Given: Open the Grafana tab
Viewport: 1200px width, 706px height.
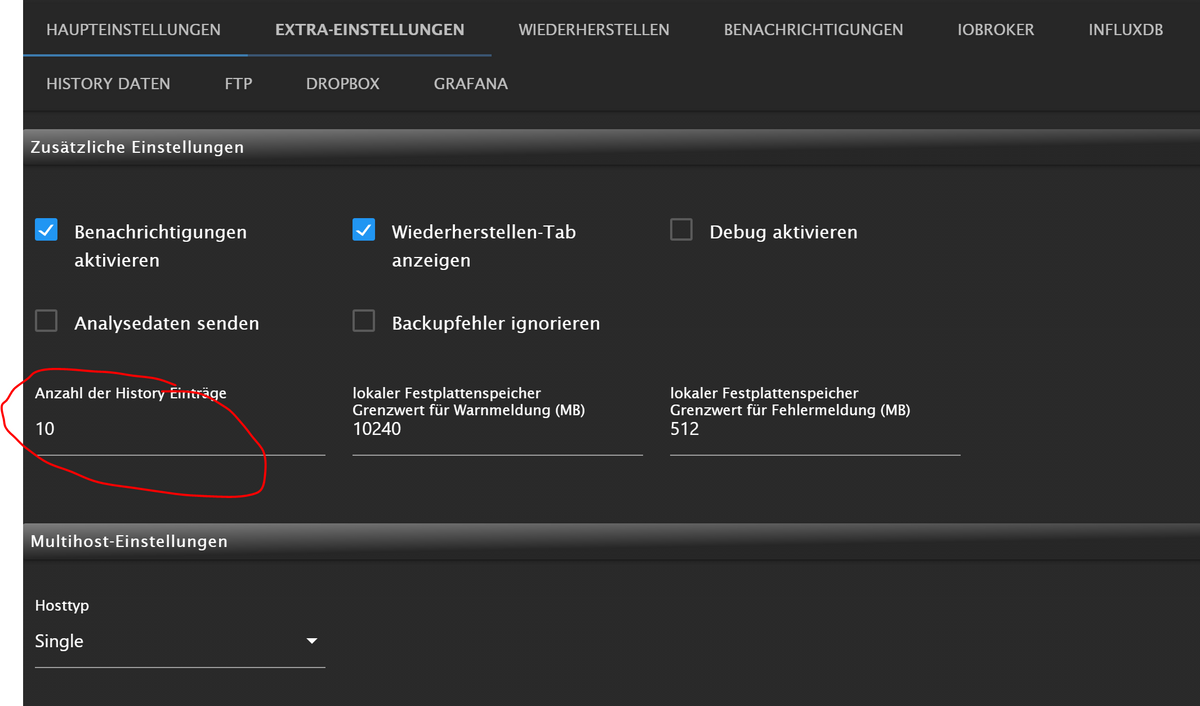Looking at the screenshot, I should 471,84.
